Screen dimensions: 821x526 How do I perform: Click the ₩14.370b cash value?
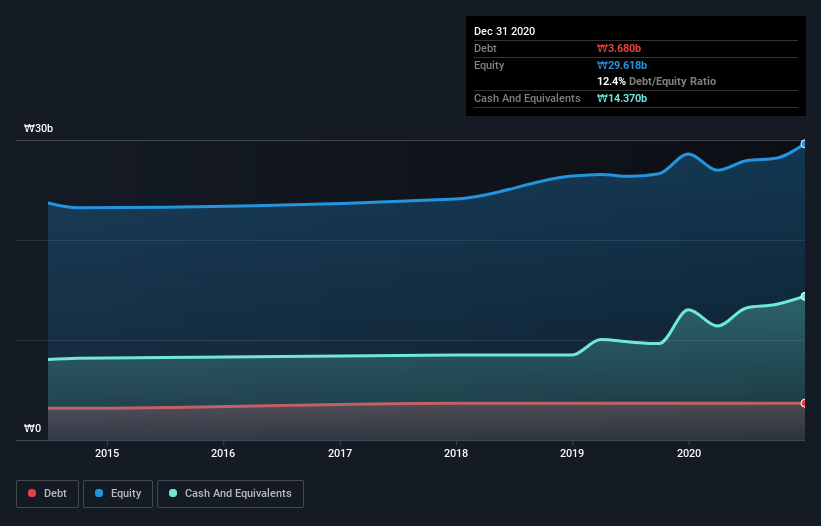[622, 98]
